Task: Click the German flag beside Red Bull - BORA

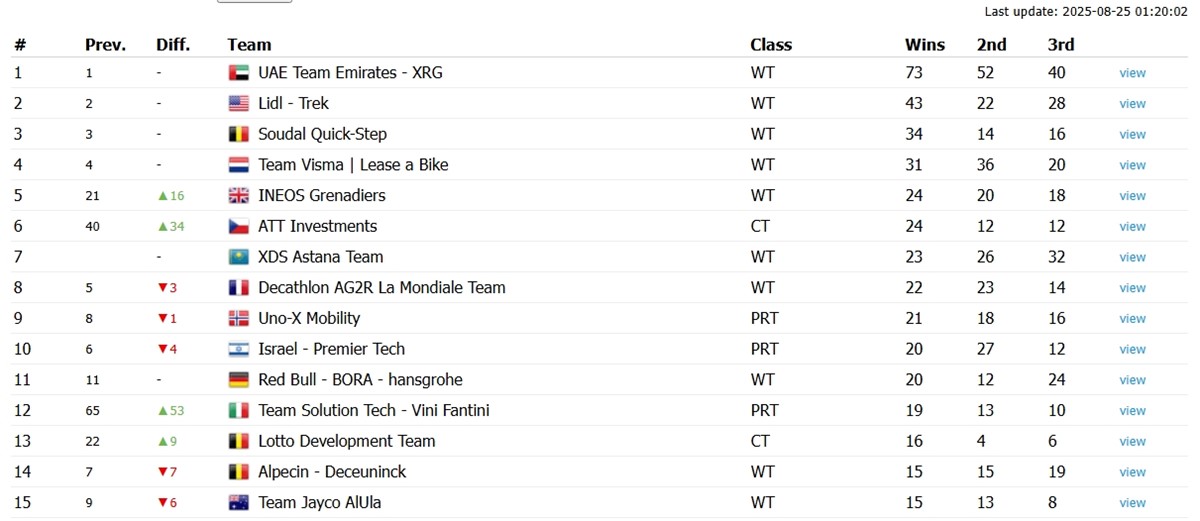Action: click(x=238, y=380)
